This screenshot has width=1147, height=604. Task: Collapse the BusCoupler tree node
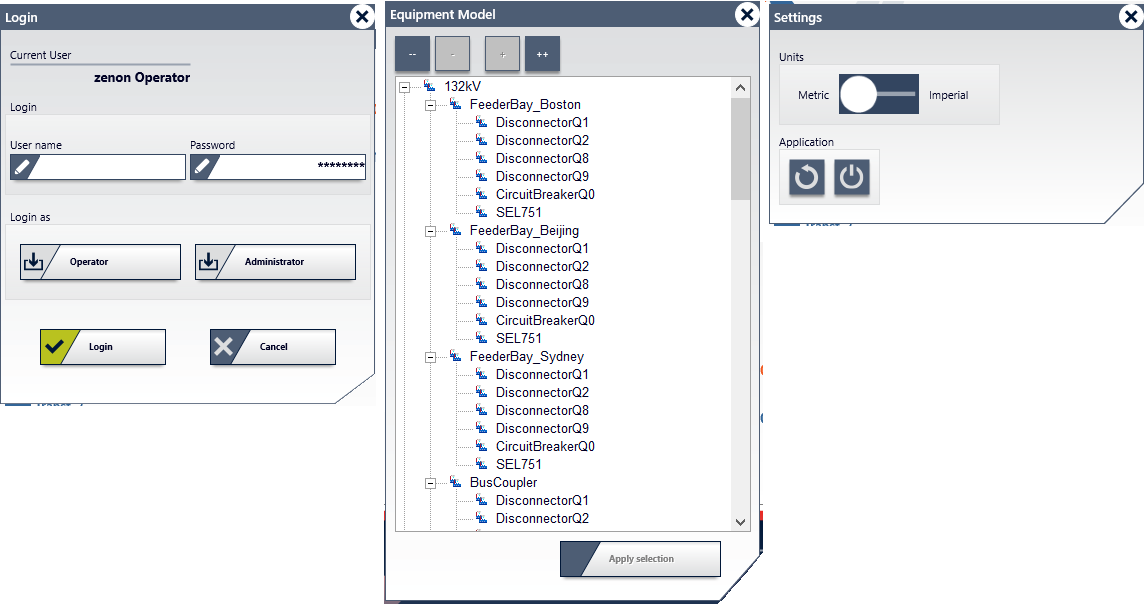coord(431,483)
